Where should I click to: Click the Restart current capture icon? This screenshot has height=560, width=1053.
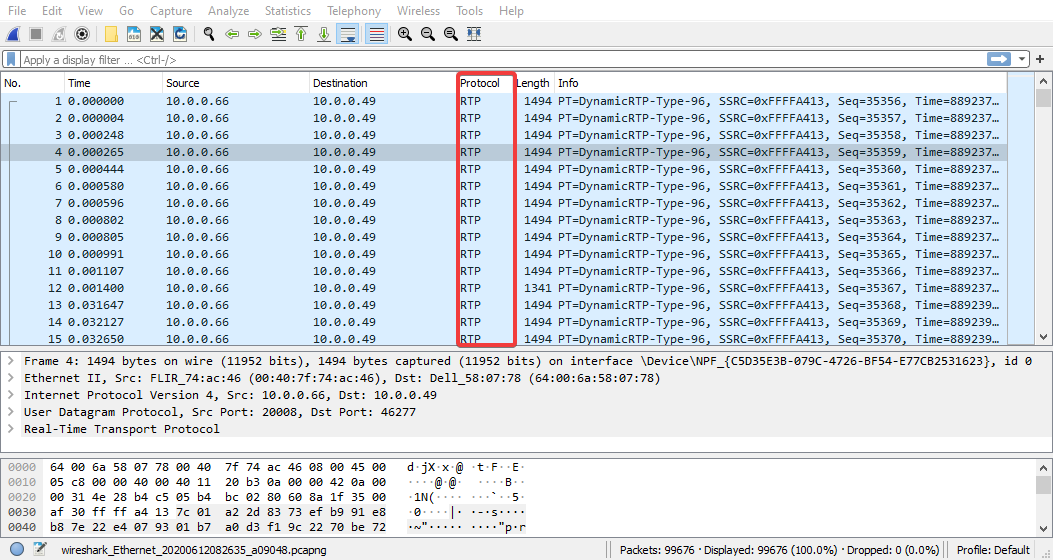pos(59,34)
